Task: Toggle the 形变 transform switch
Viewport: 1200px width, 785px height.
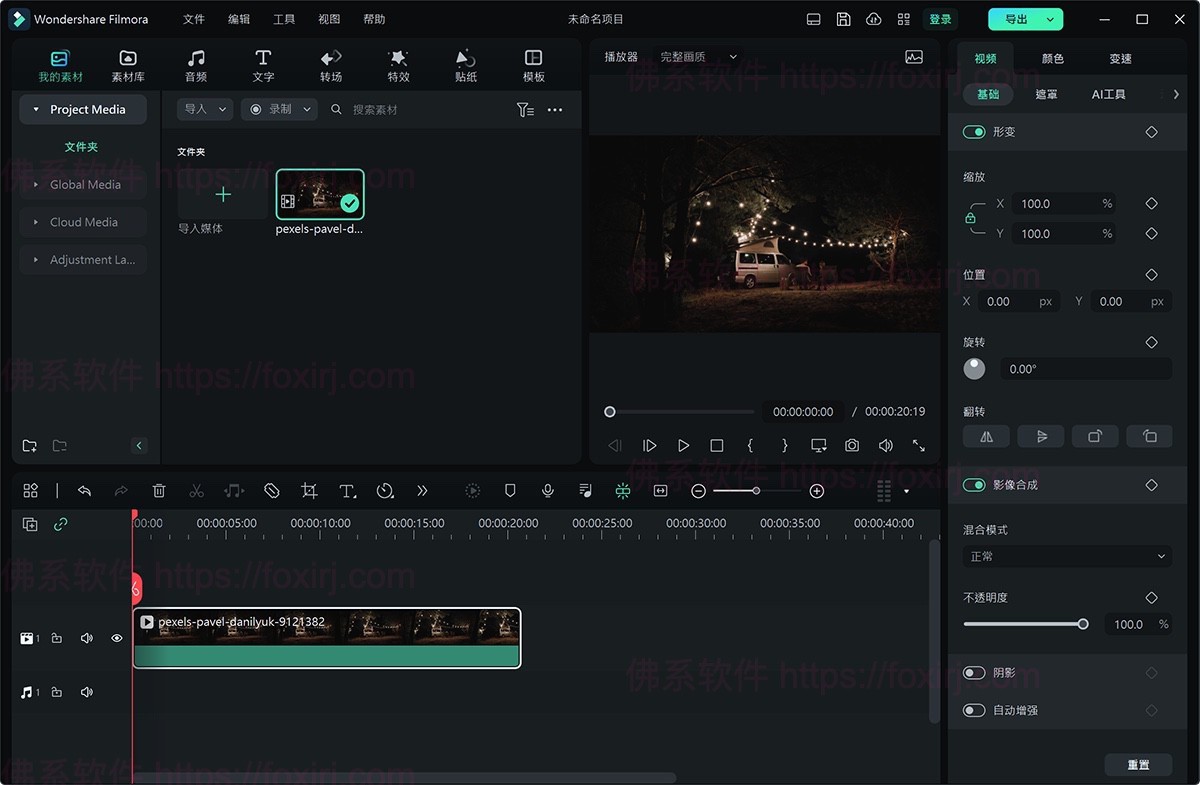Action: click(x=974, y=132)
